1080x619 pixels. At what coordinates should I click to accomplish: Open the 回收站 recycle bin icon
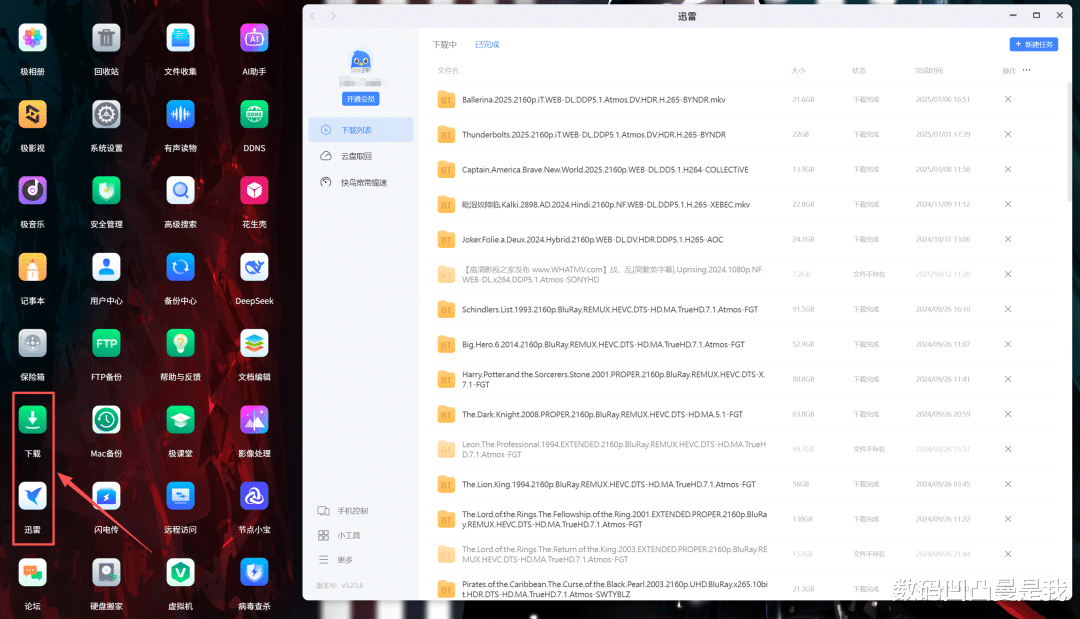point(106,38)
